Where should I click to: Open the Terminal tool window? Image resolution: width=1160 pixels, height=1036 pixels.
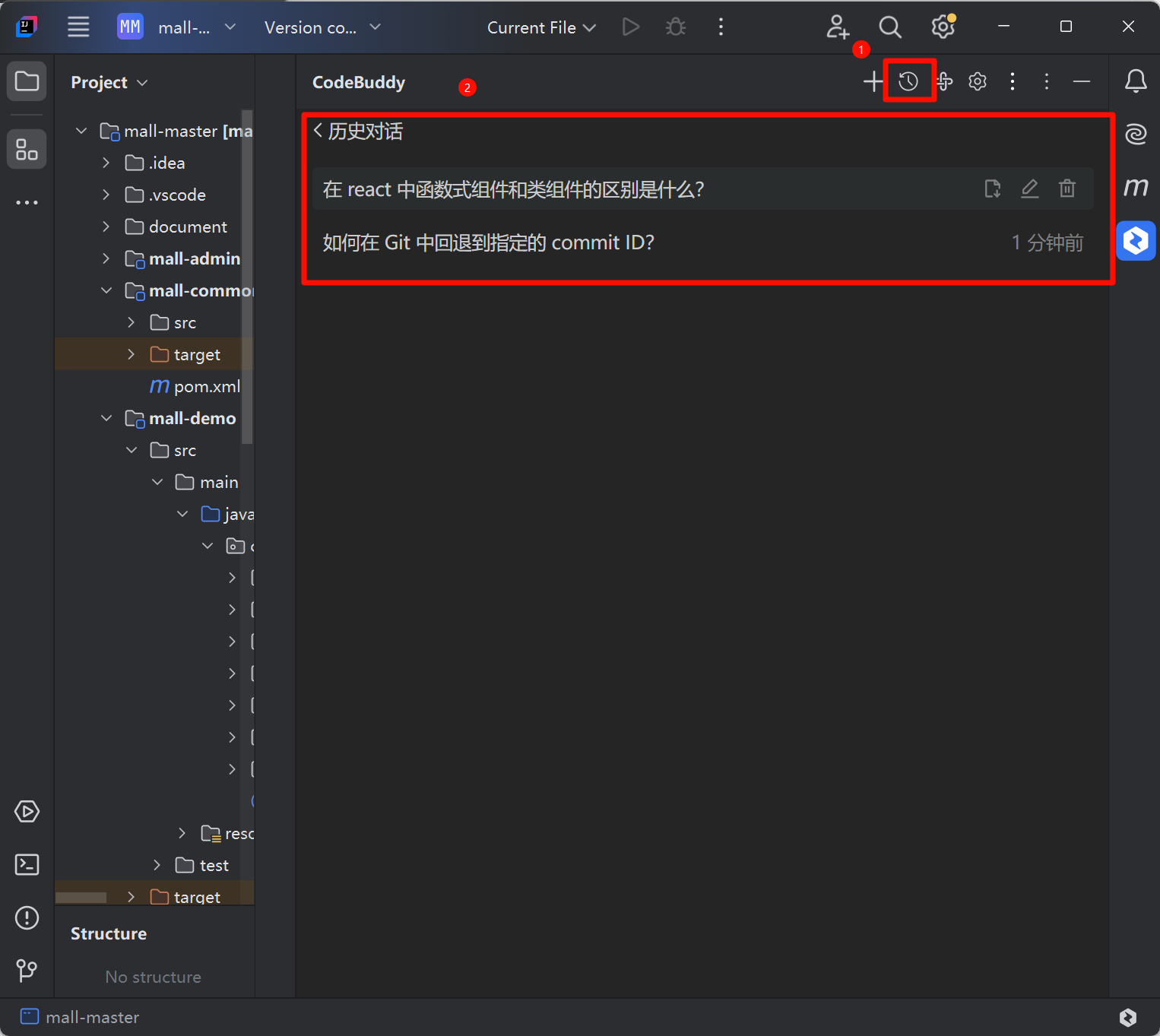click(27, 864)
